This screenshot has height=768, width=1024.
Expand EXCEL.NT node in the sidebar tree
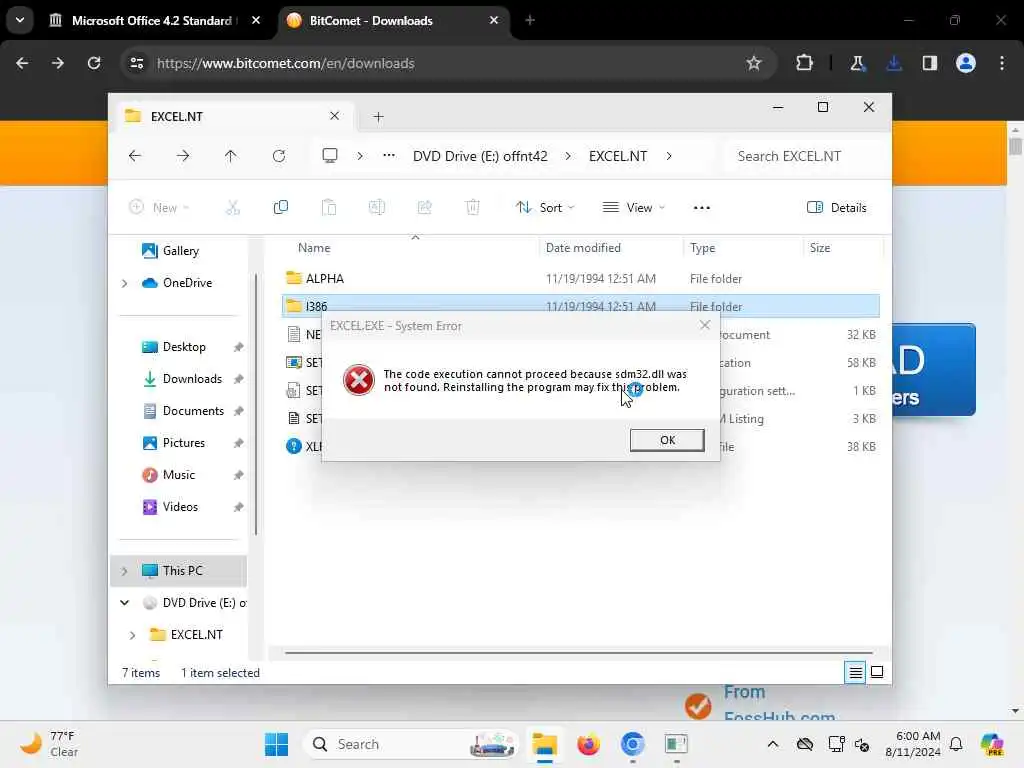pyautogui.click(x=133, y=635)
